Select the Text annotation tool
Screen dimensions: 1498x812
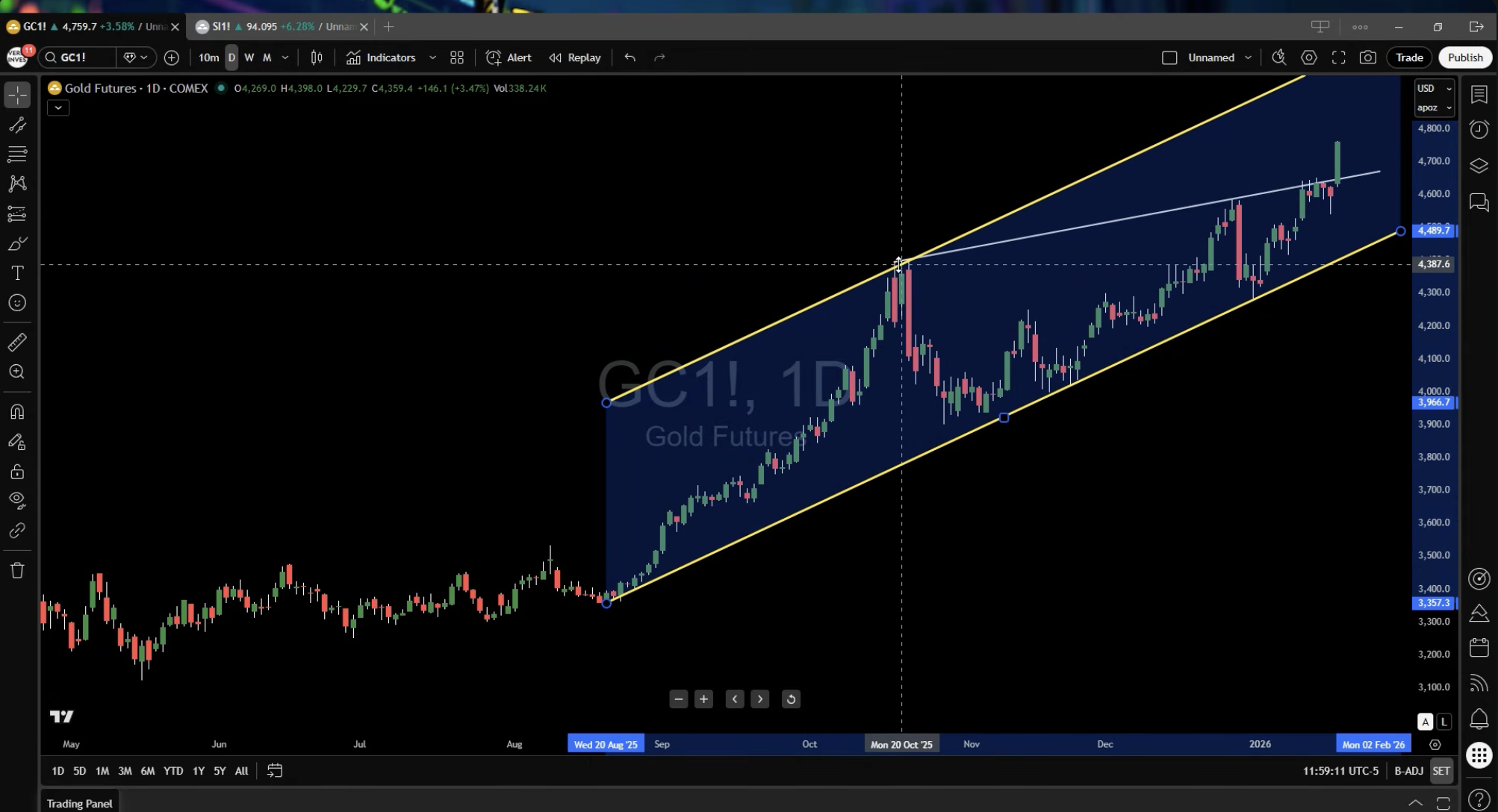pyautogui.click(x=17, y=273)
